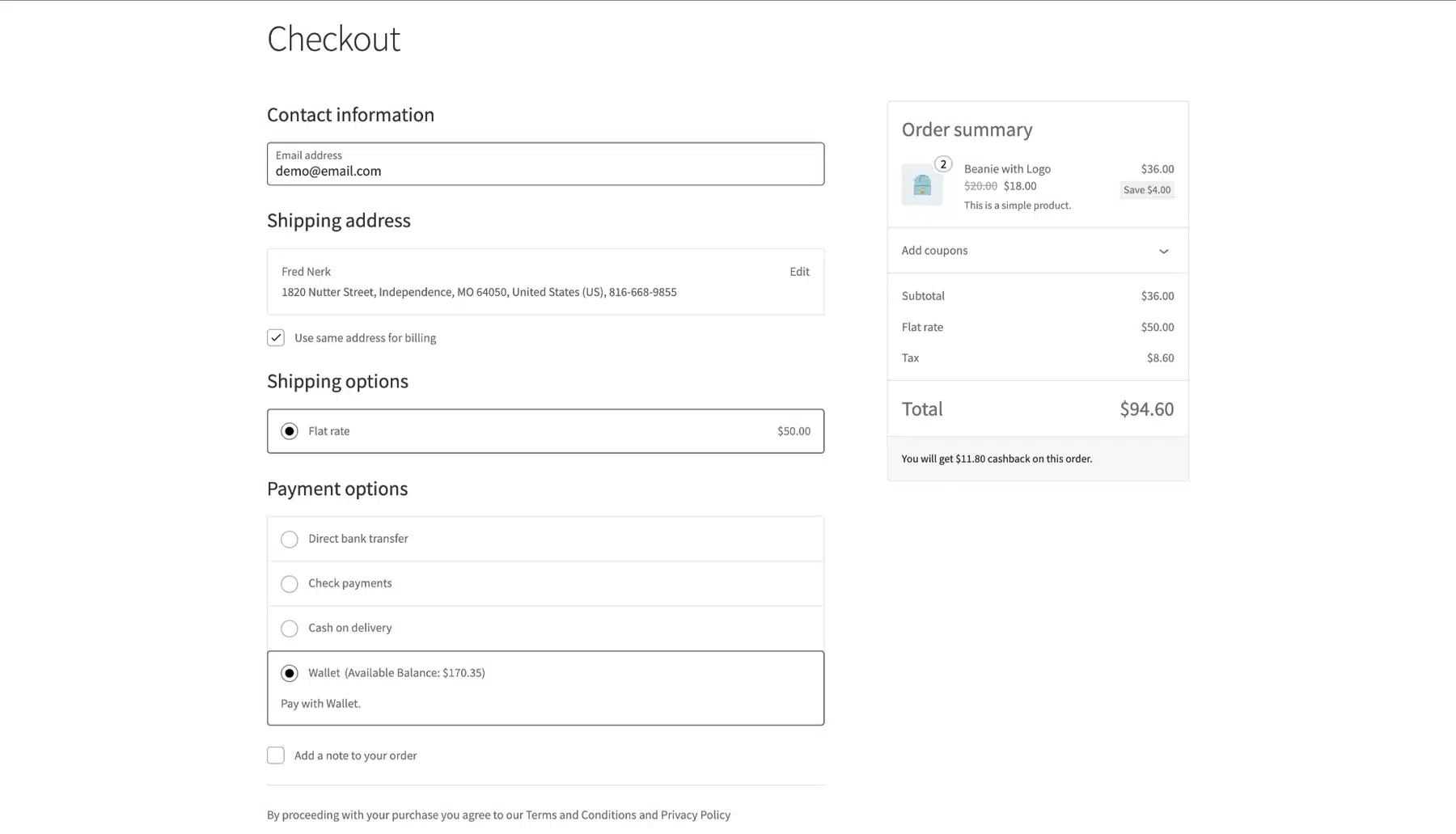Click the Beanie with Logo product name
Image resolution: width=1456 pixels, height=834 pixels.
[x=1007, y=168]
